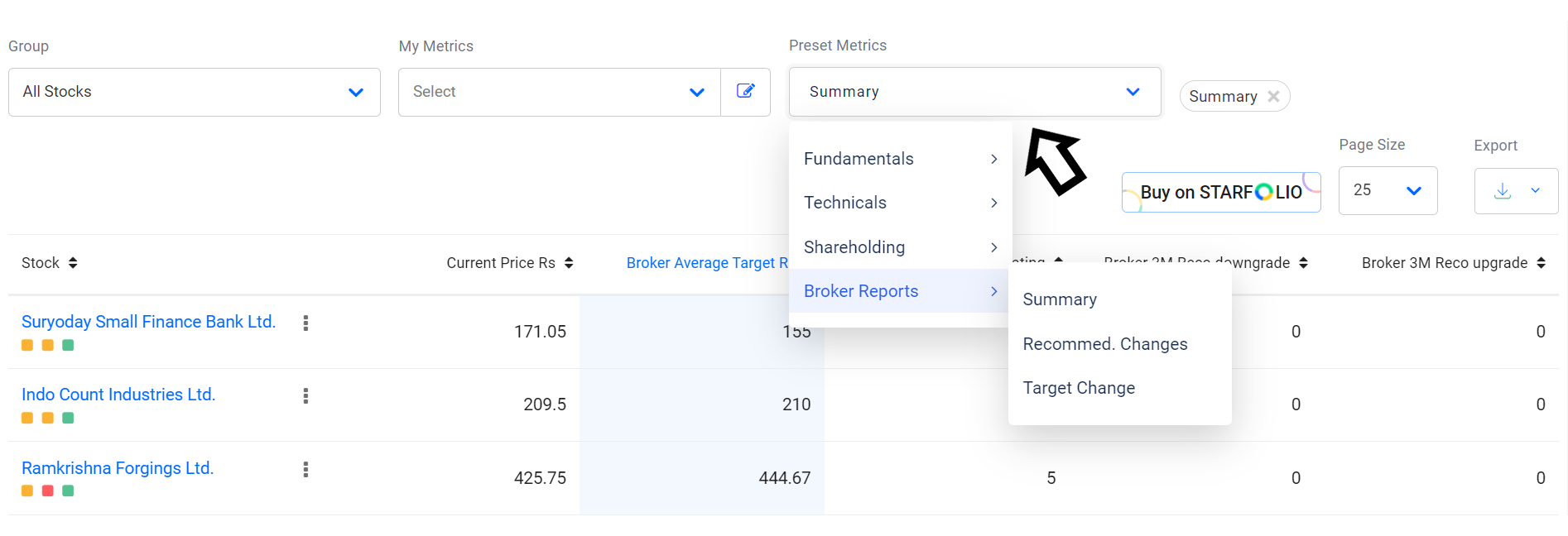Image resolution: width=1568 pixels, height=536 pixels.
Task: Click the export download icon
Action: (1503, 191)
